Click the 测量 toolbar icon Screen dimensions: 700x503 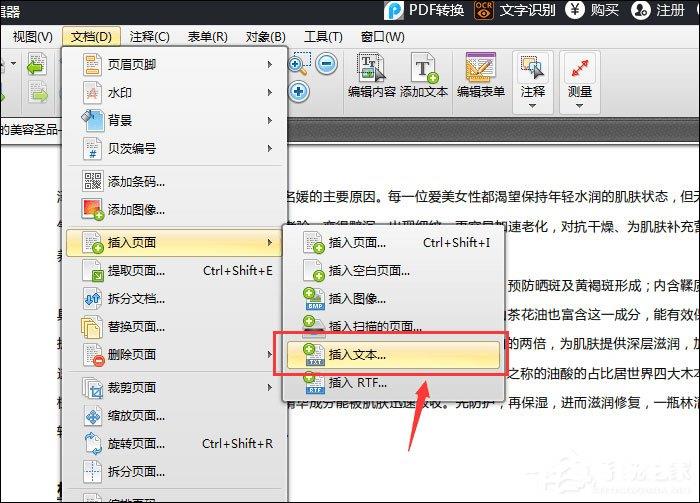tap(579, 68)
